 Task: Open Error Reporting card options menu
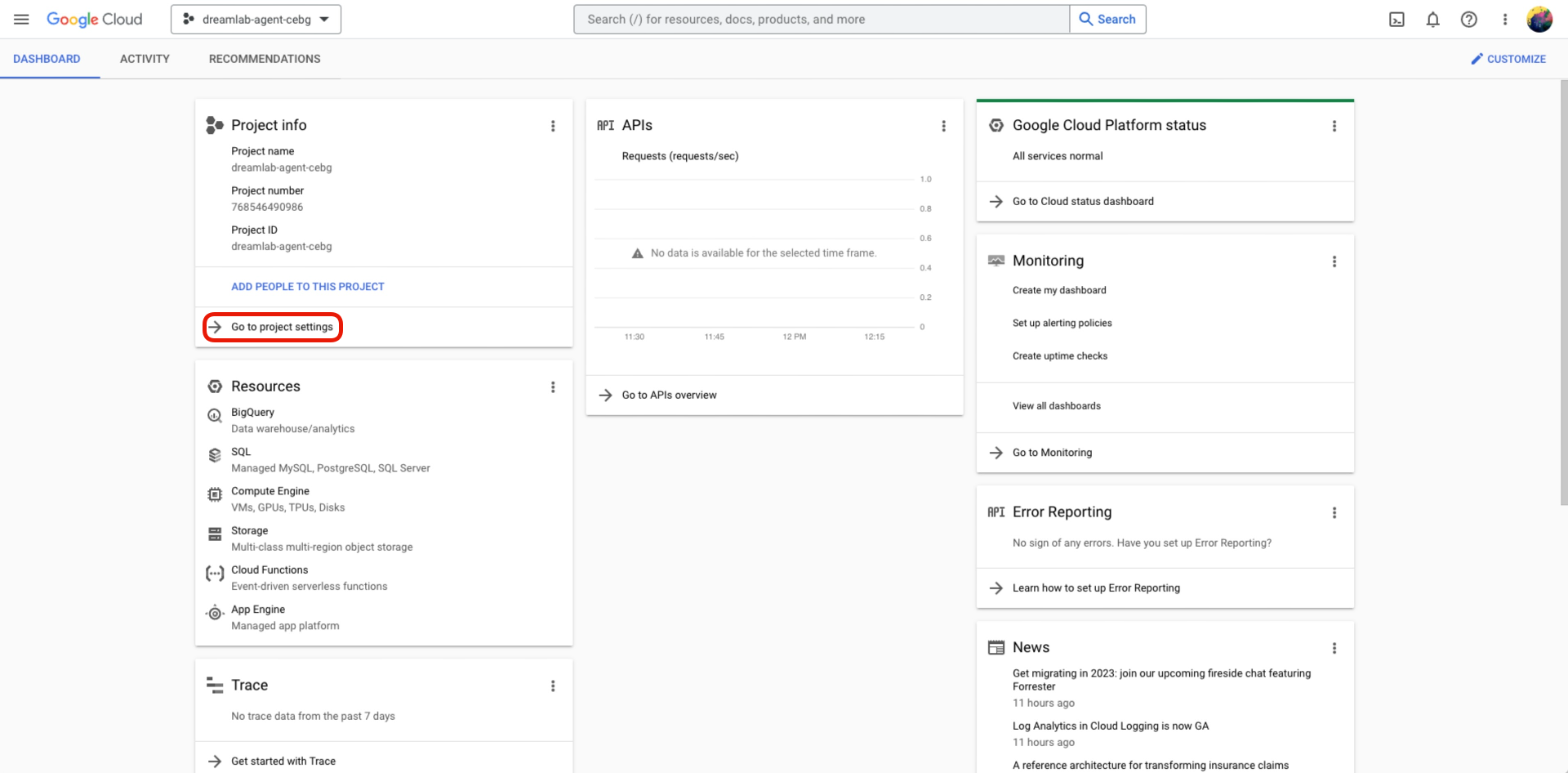[x=1335, y=512]
